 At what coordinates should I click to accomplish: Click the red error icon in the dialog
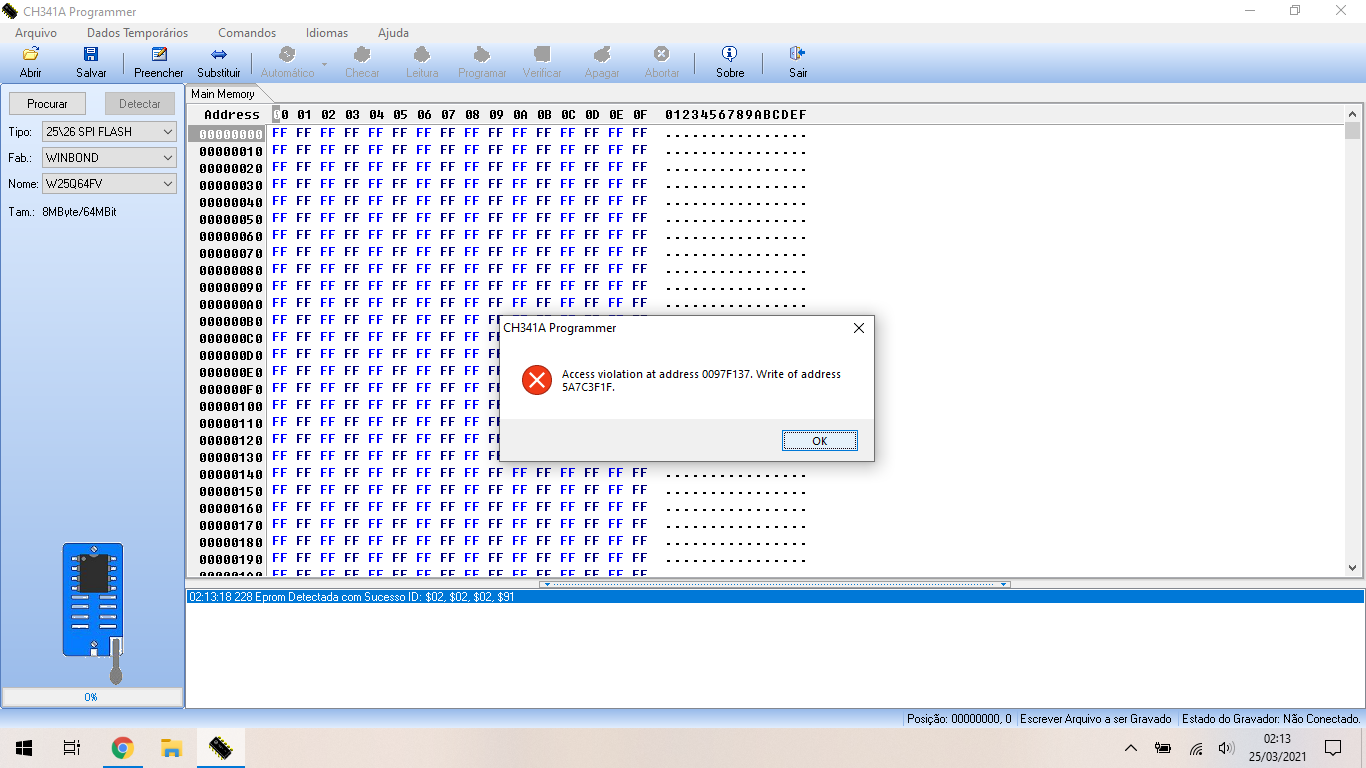(x=537, y=380)
